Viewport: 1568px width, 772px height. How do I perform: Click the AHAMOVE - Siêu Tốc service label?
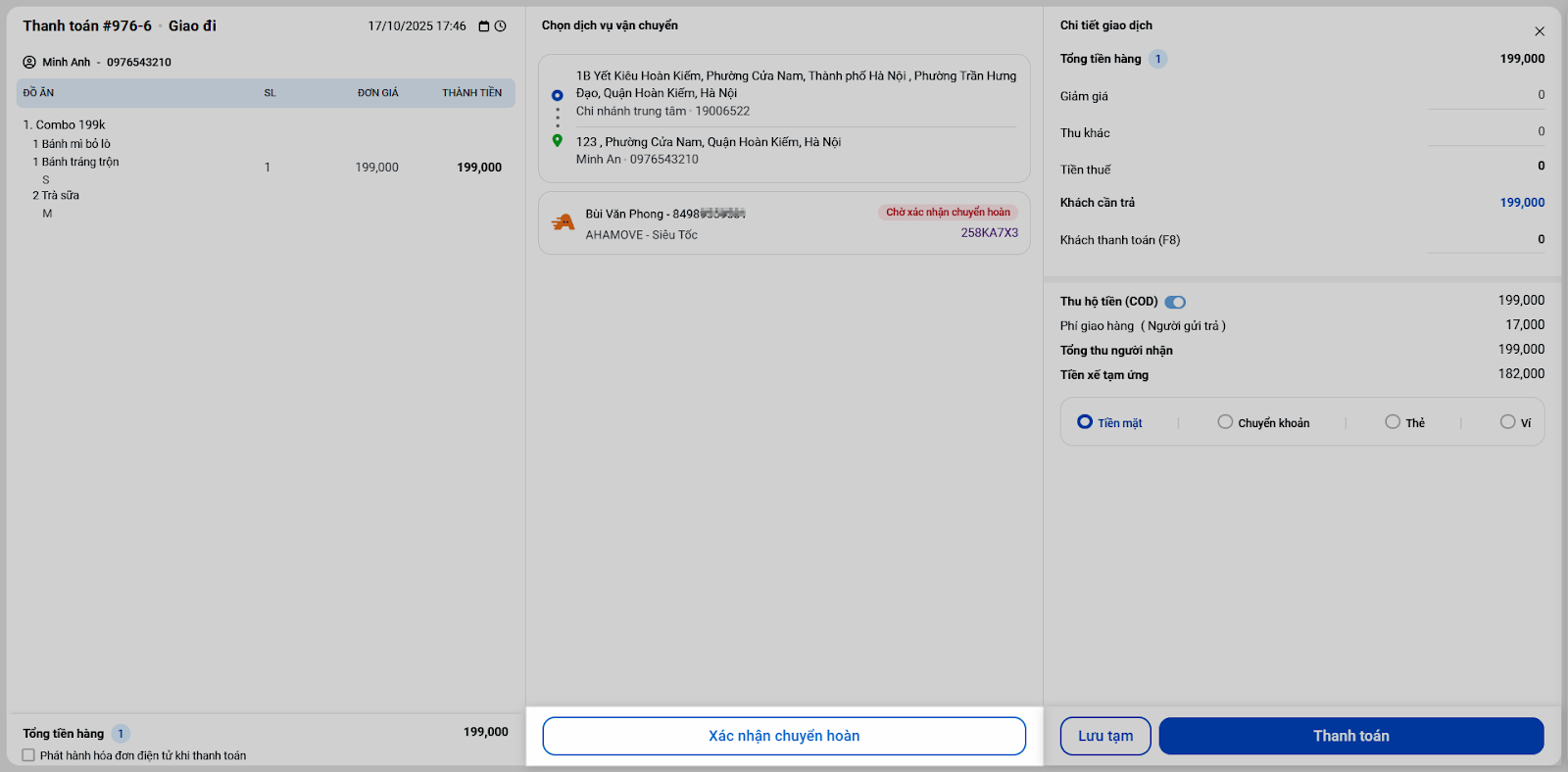[642, 235]
